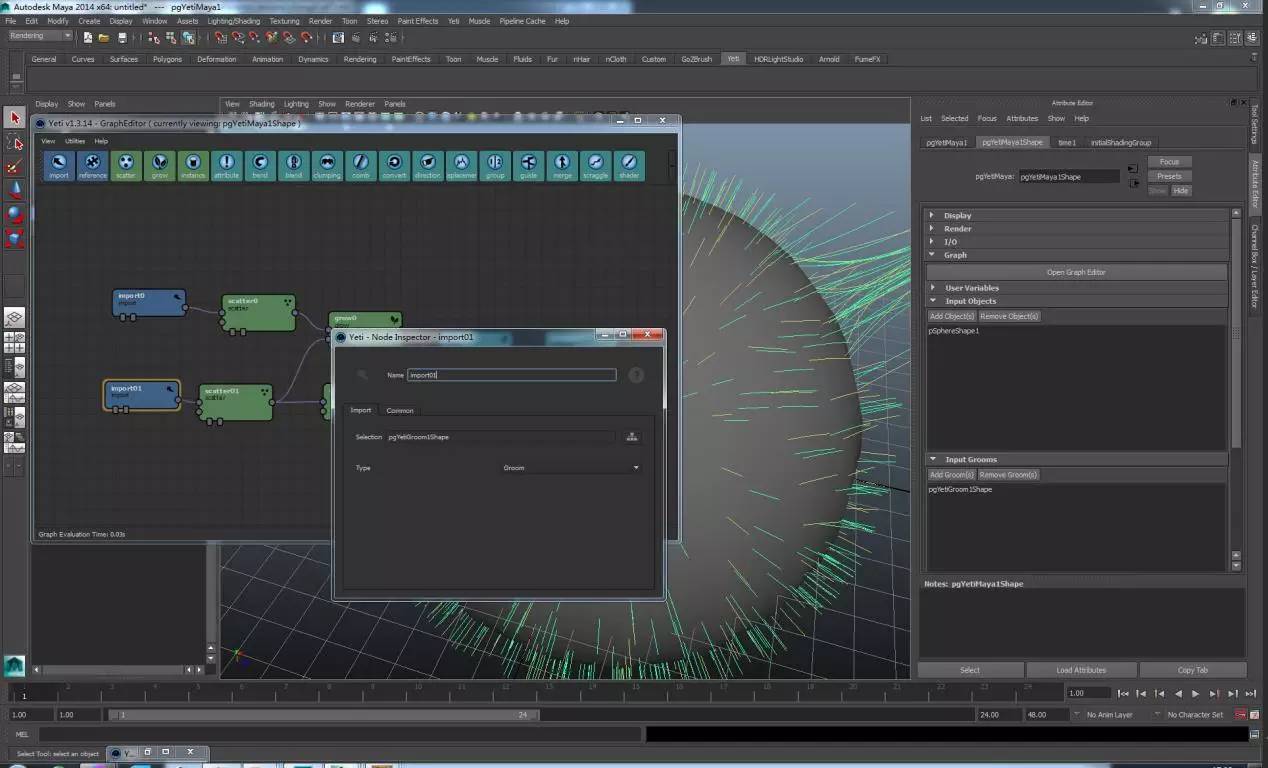Click the selection picker icon beside pgYetiGroom1Shape
The width and height of the screenshot is (1268, 768).
pyautogui.click(x=631, y=437)
